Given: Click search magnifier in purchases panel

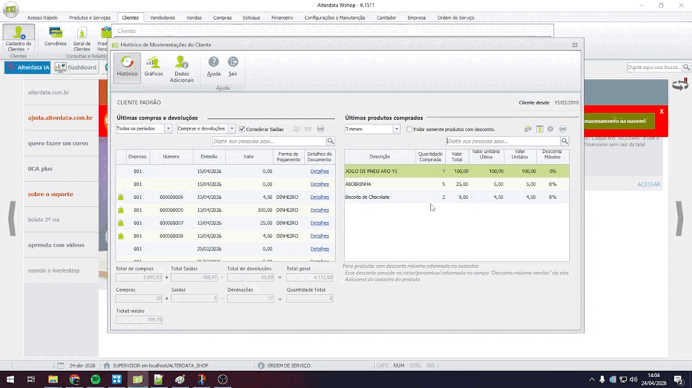Looking at the screenshot, I should click(x=331, y=141).
